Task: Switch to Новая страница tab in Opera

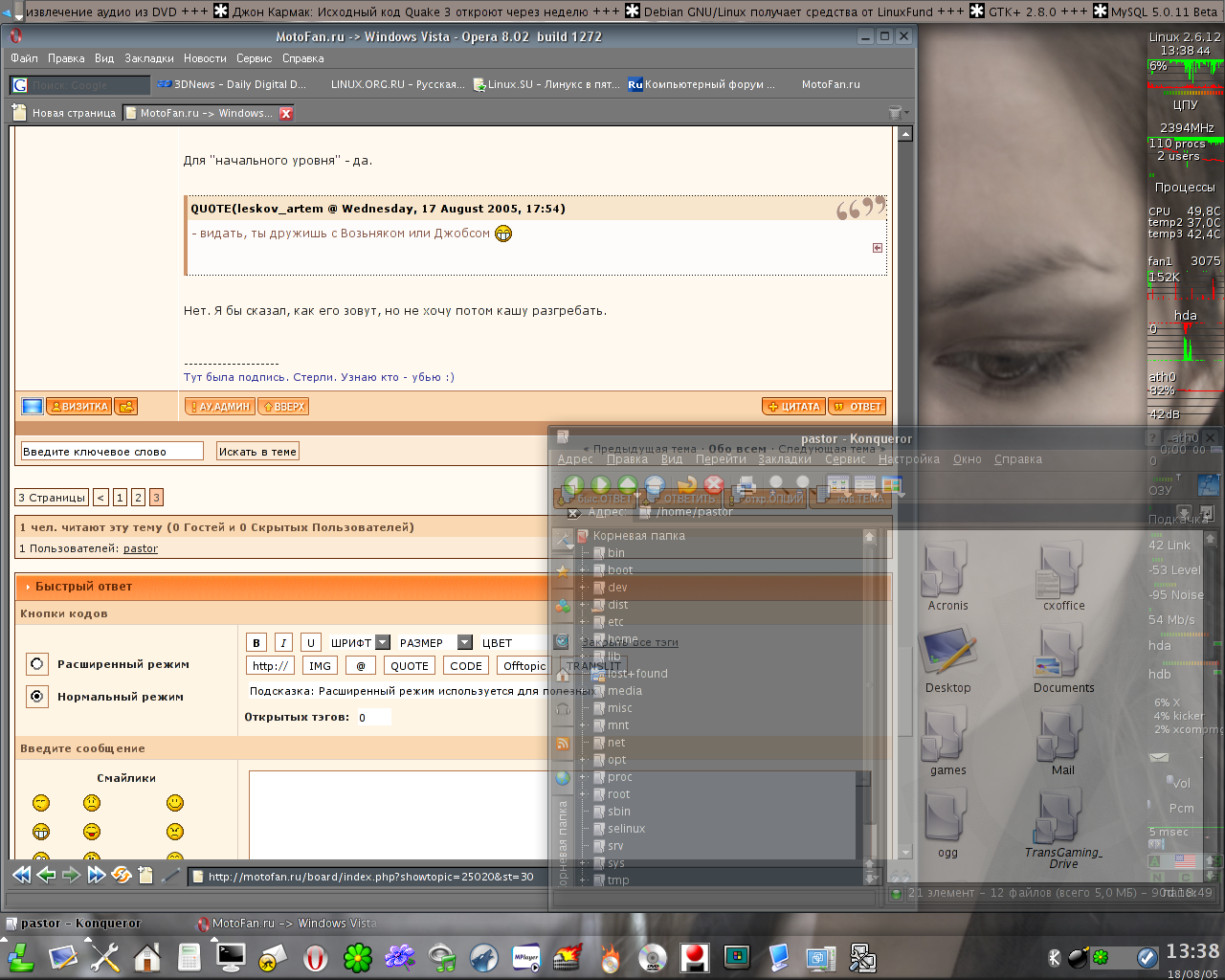Action: tap(65, 113)
